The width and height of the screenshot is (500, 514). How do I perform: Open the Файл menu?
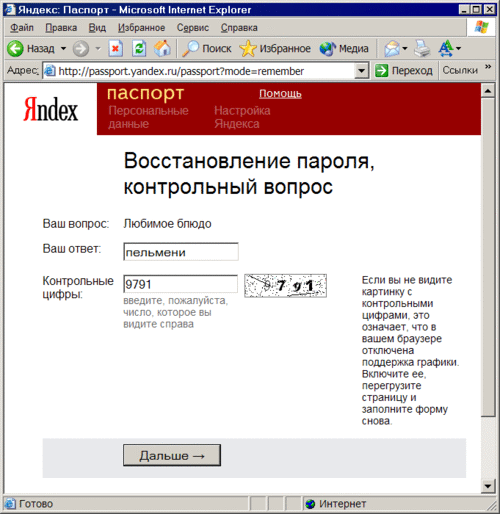pos(22,28)
